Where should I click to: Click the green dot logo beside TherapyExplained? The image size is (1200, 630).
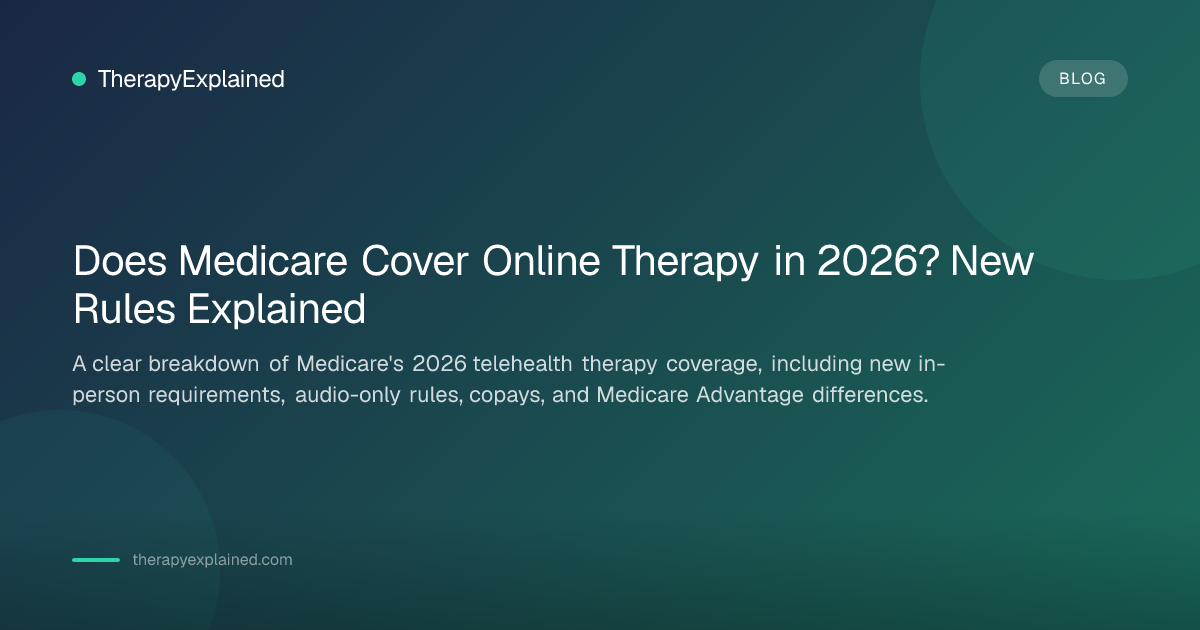(x=79, y=79)
